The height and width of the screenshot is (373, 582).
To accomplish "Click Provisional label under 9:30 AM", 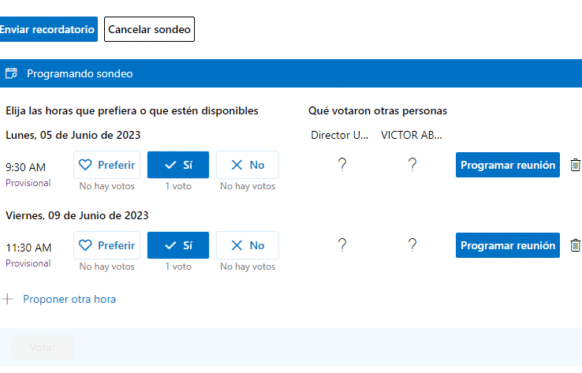I will point(28,183).
